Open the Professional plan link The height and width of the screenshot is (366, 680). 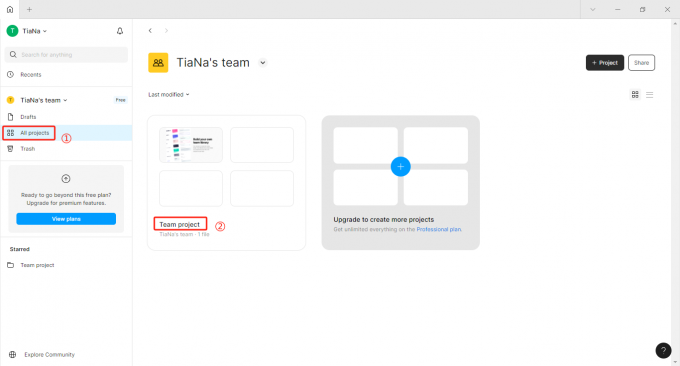point(438,229)
